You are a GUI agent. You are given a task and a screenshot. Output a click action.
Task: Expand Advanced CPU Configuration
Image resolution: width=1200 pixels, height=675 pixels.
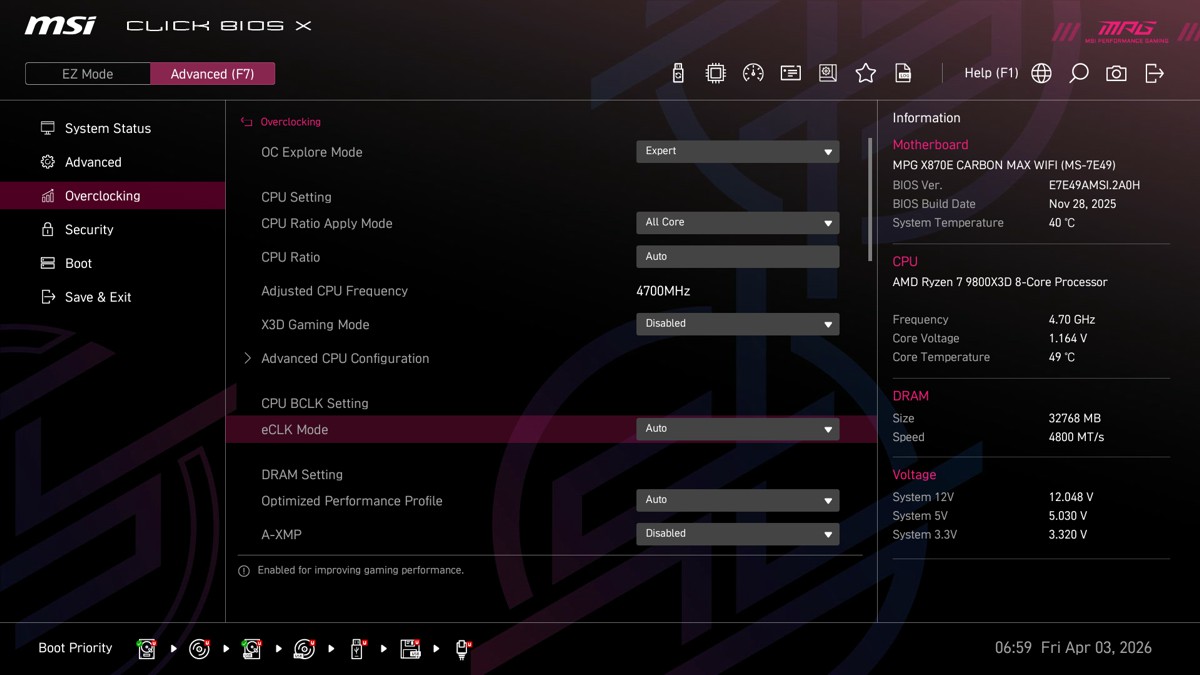coord(344,358)
